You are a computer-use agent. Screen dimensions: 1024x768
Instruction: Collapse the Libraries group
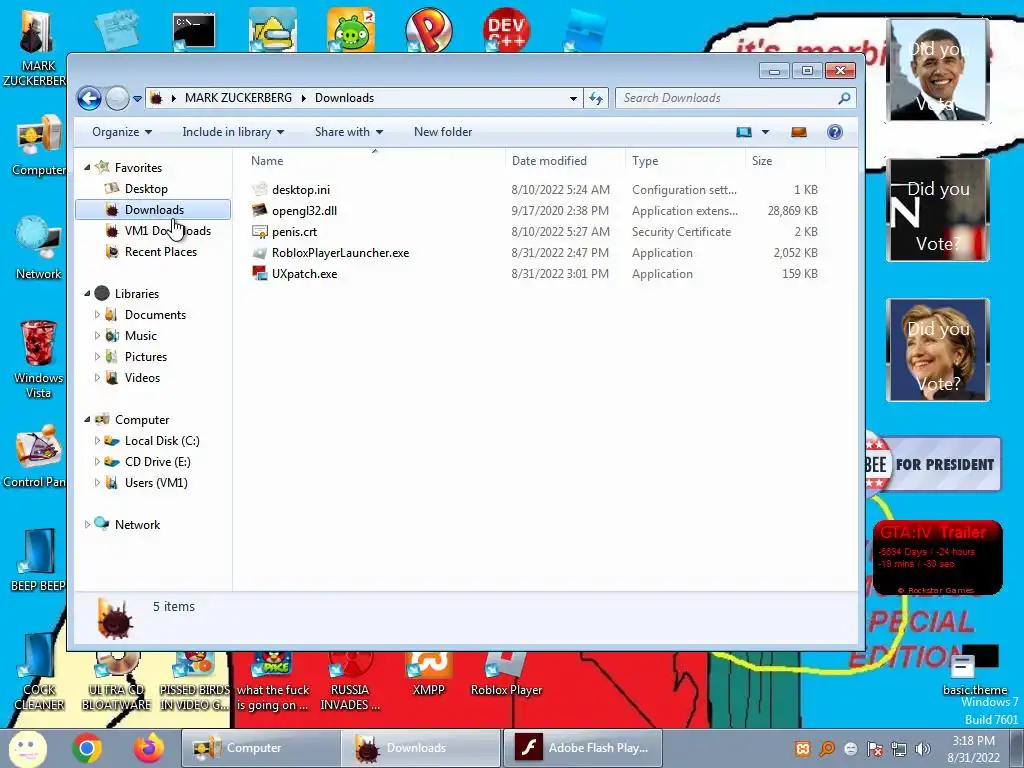coord(88,294)
